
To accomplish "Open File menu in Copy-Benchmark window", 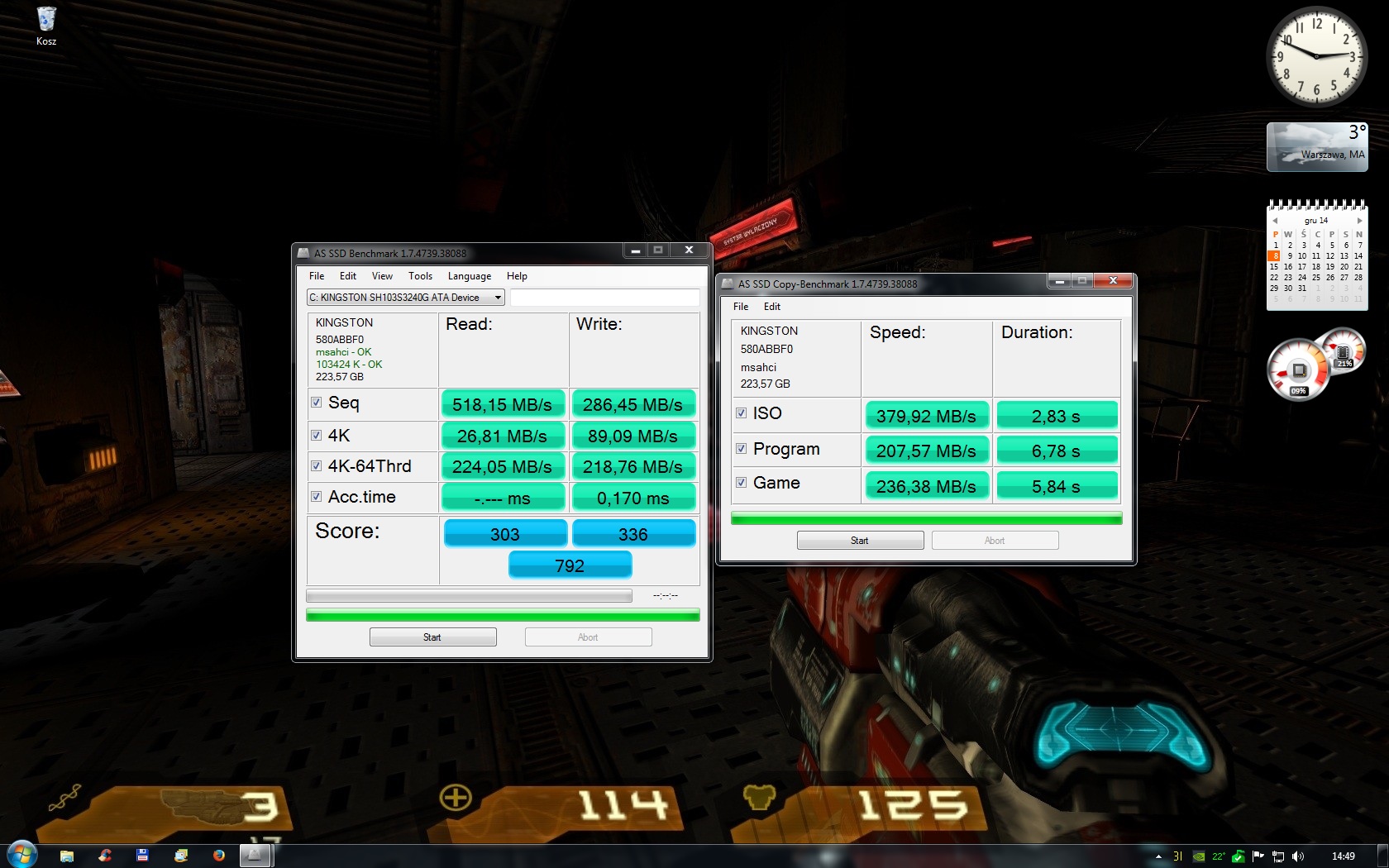I will click(741, 307).
